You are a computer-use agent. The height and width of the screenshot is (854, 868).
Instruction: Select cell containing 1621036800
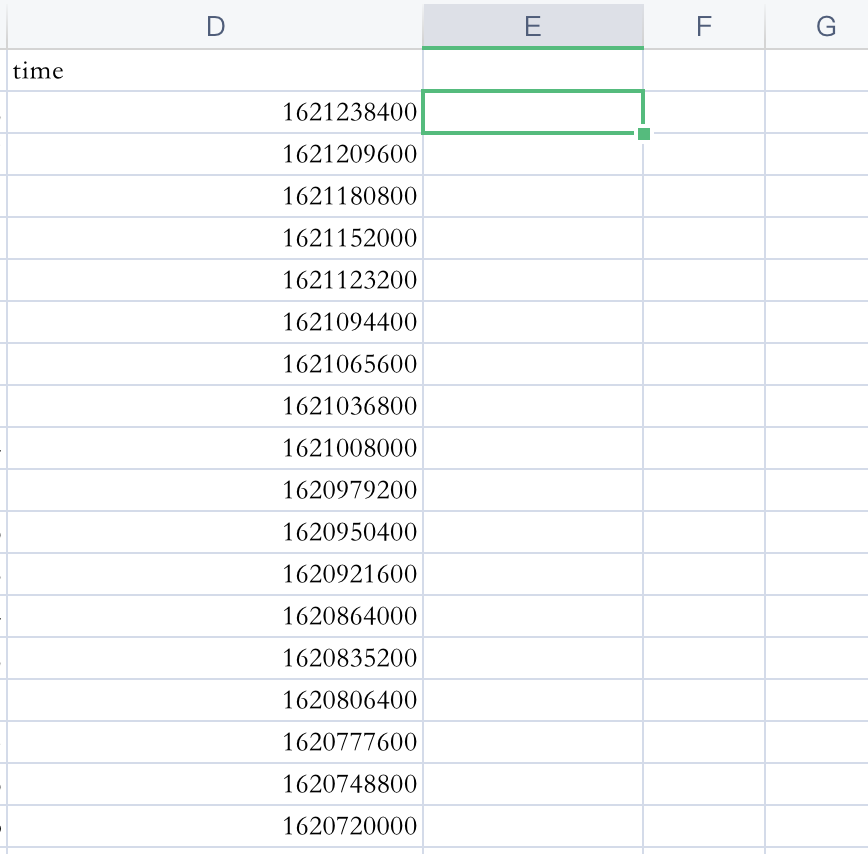pos(215,407)
